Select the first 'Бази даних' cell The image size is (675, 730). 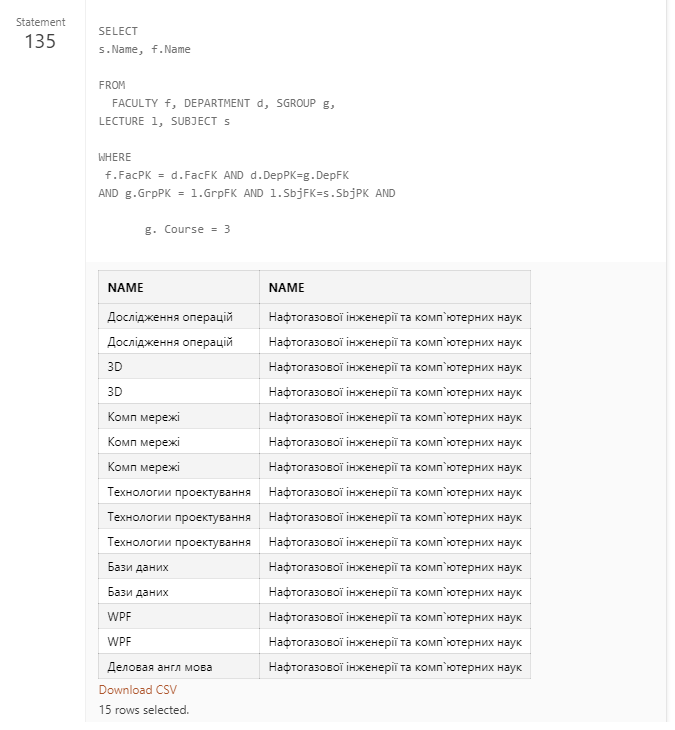138,566
